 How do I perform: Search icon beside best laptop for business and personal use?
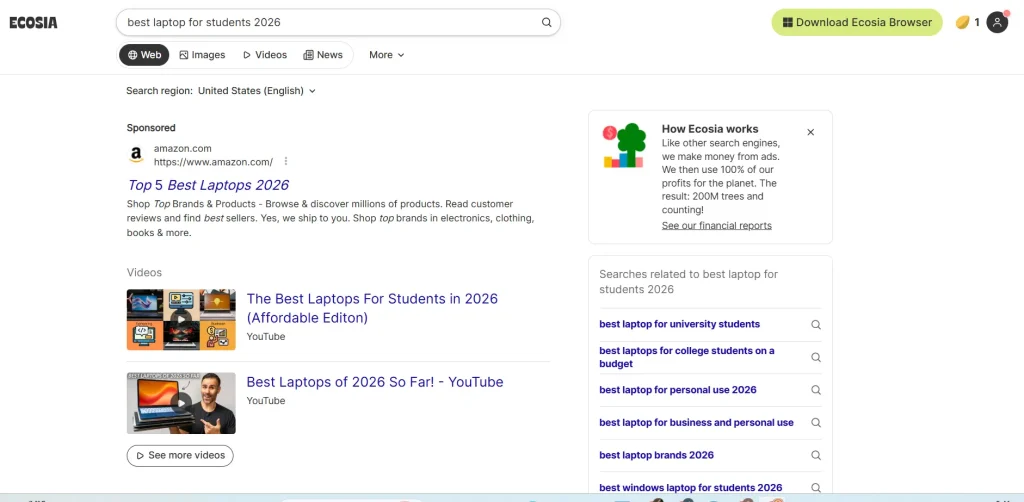(816, 422)
